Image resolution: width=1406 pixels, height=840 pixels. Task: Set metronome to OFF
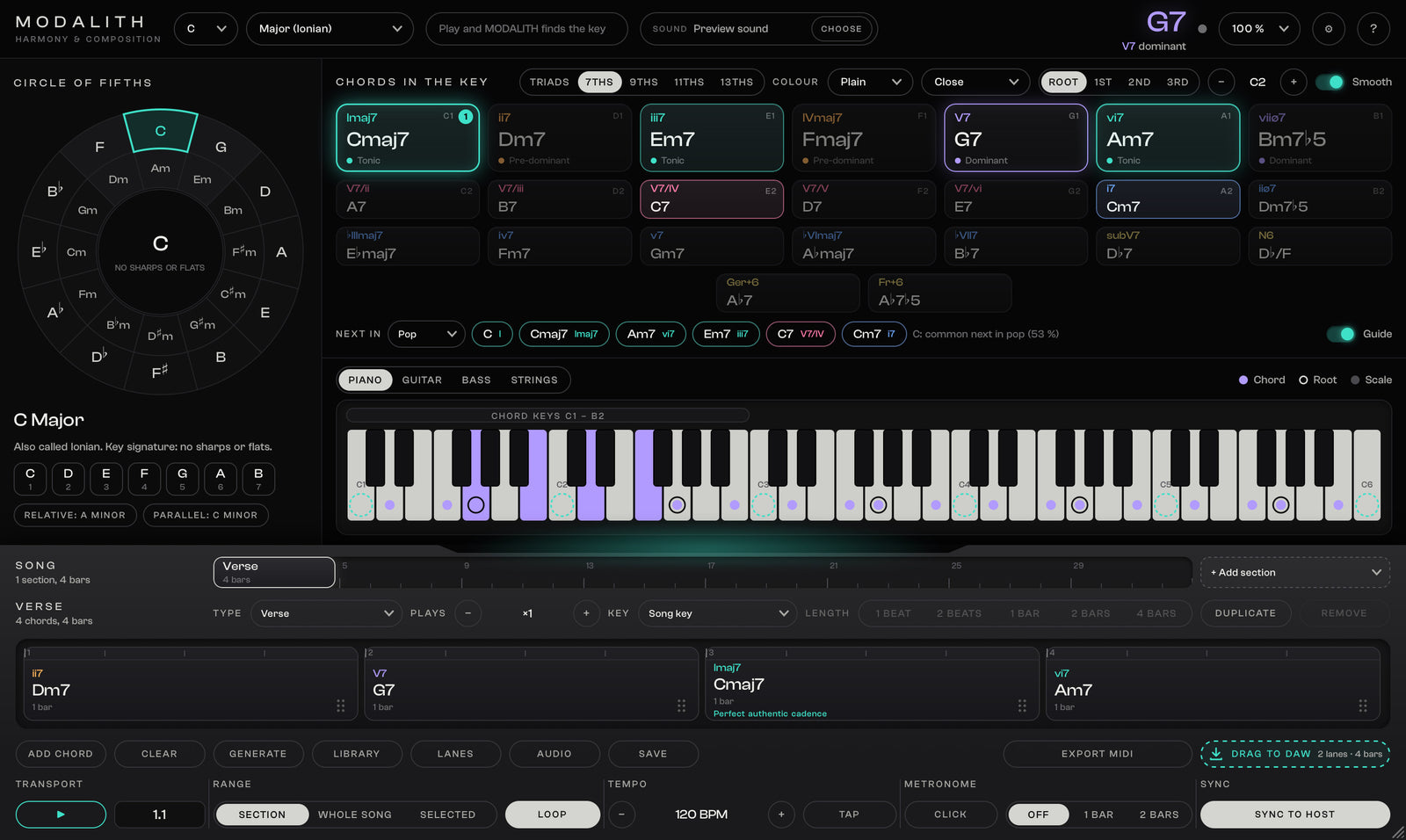pyautogui.click(x=1038, y=815)
